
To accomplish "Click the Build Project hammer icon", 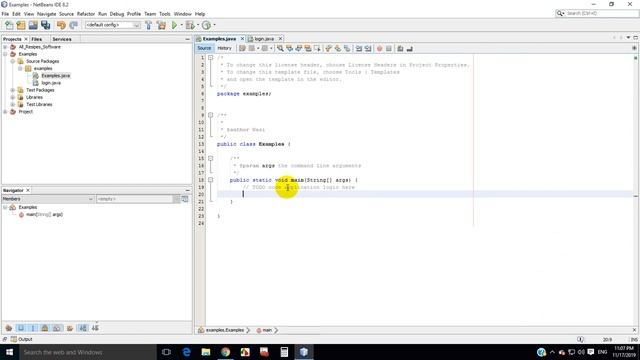I will 149,25.
